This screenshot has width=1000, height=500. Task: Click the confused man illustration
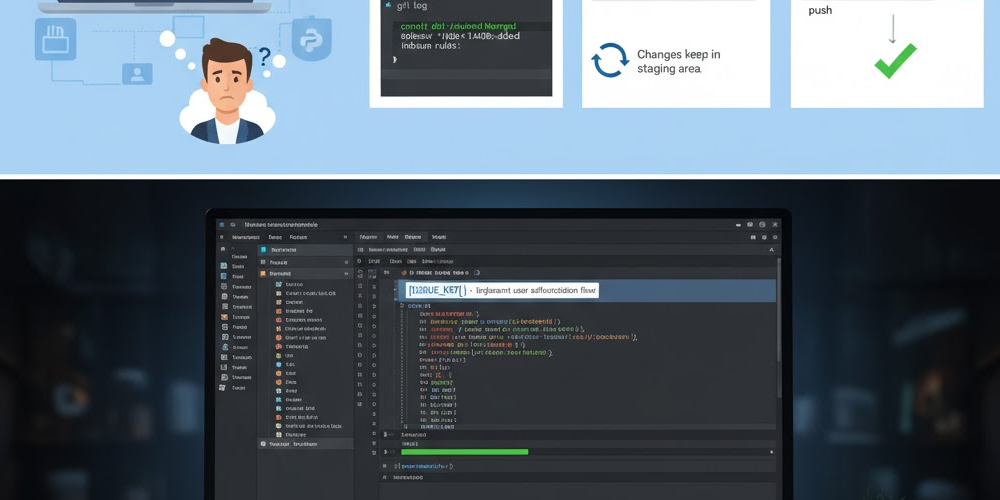click(x=226, y=90)
